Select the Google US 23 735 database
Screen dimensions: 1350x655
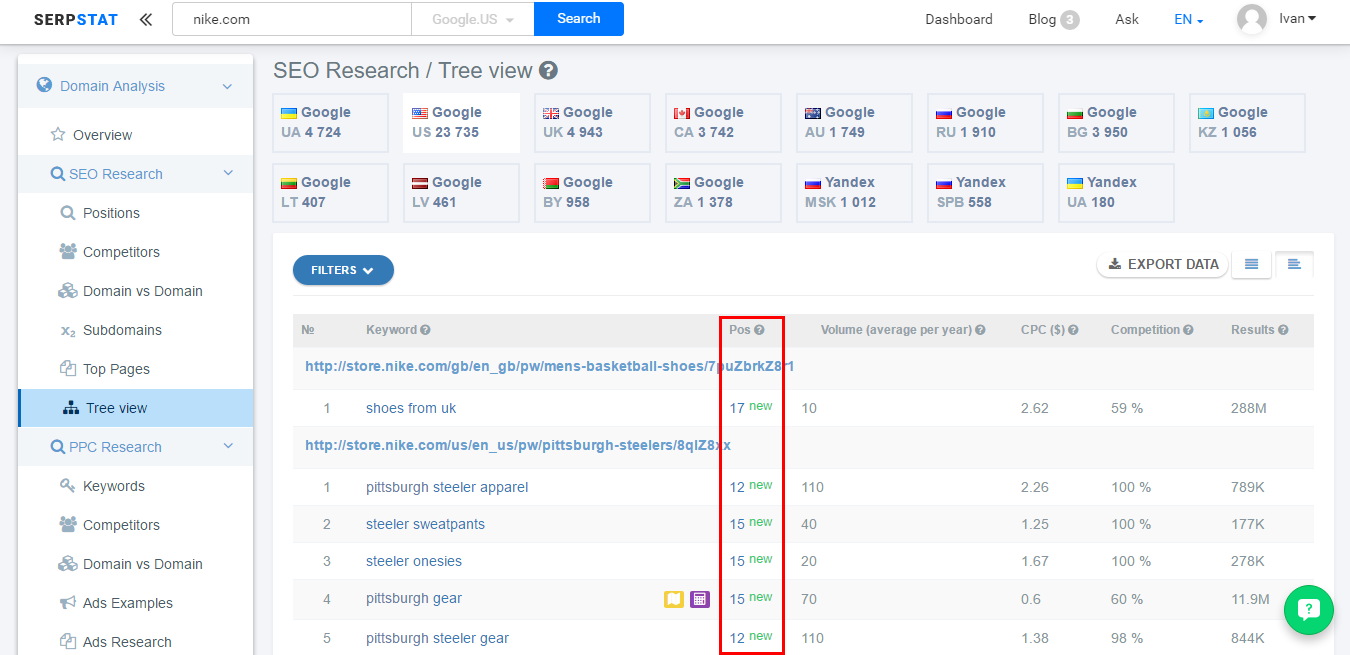[461, 123]
